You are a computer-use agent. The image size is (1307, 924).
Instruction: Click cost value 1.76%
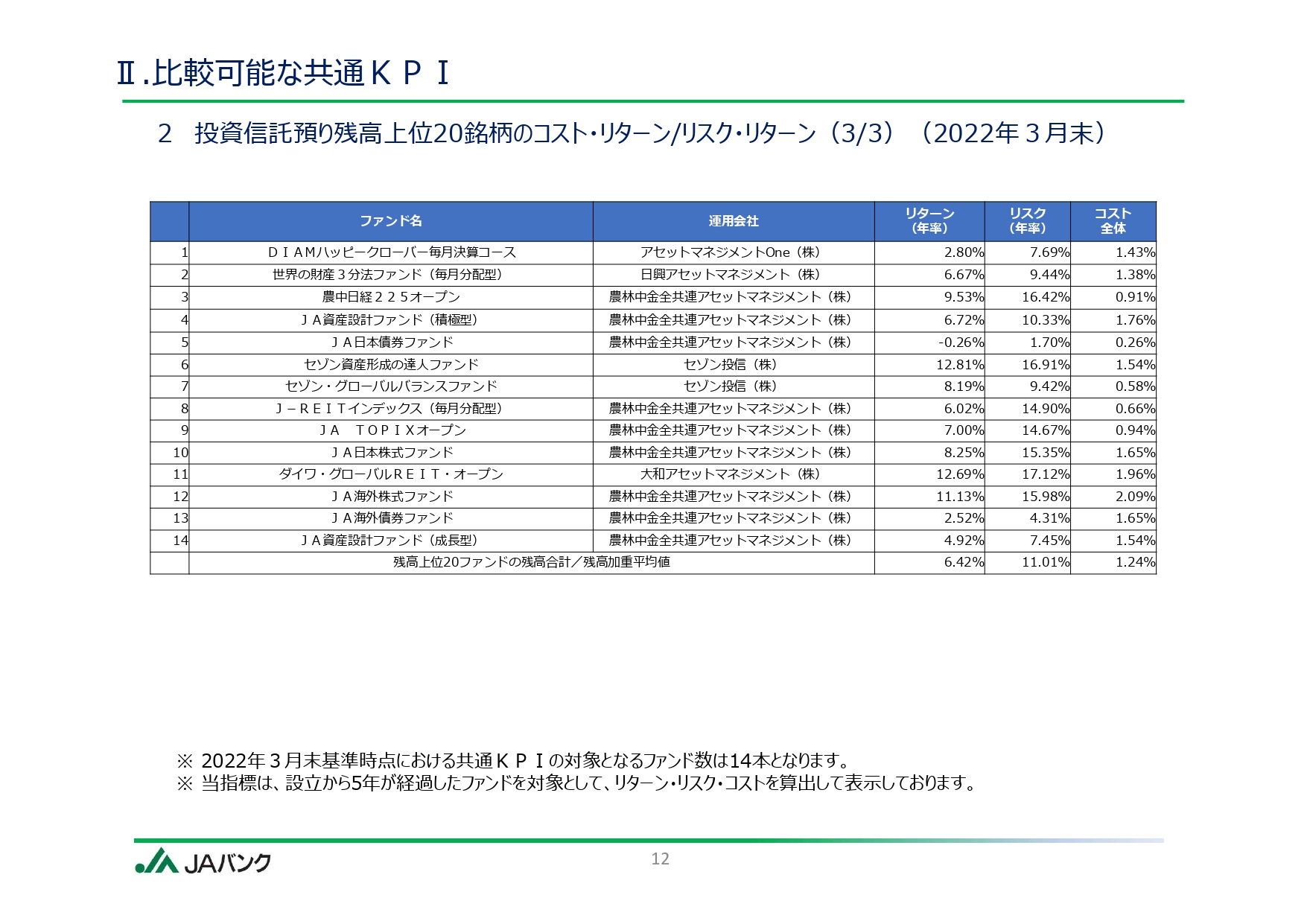coord(1135,320)
